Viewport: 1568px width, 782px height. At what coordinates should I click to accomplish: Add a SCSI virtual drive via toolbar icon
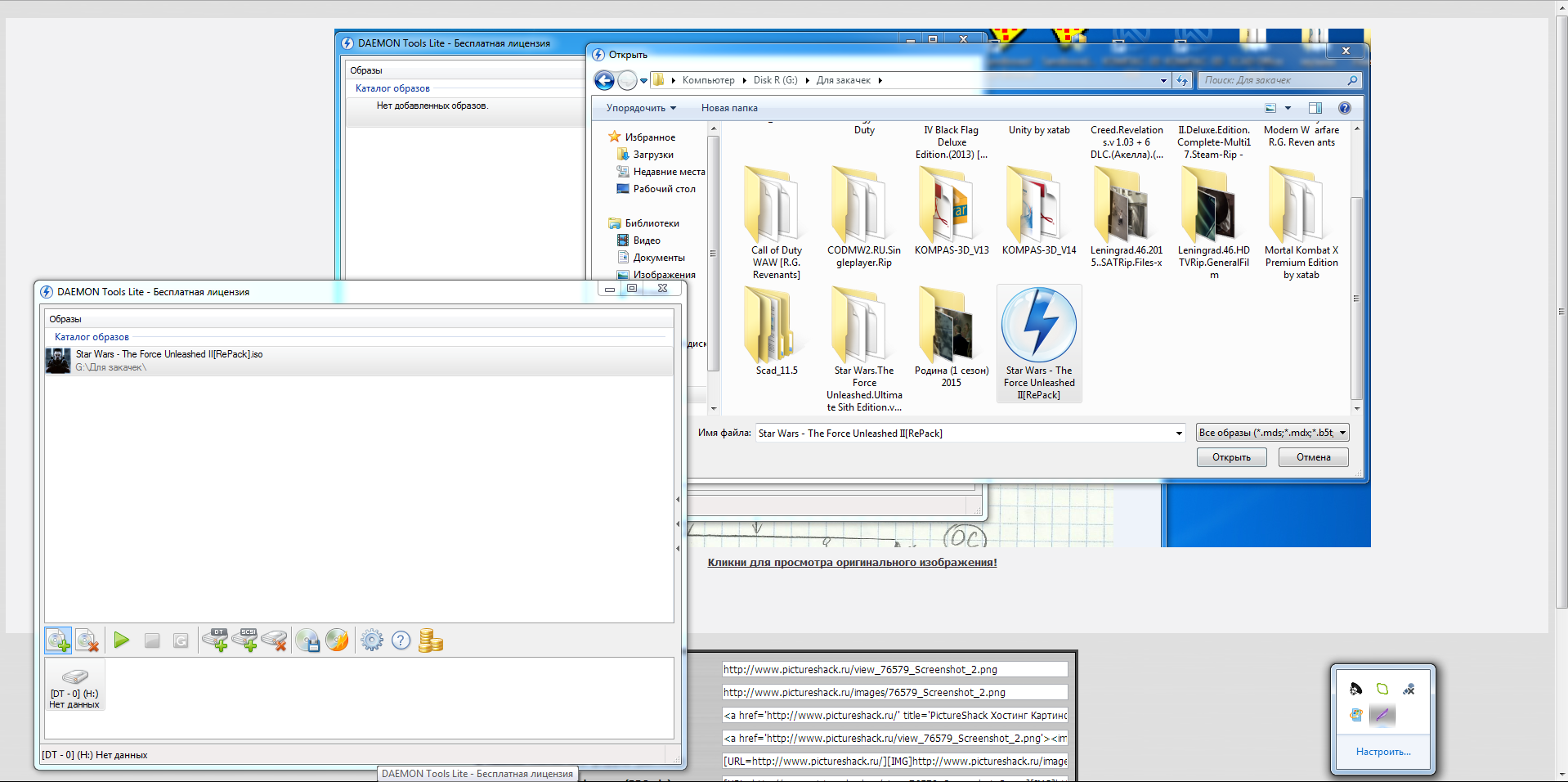tap(244, 640)
